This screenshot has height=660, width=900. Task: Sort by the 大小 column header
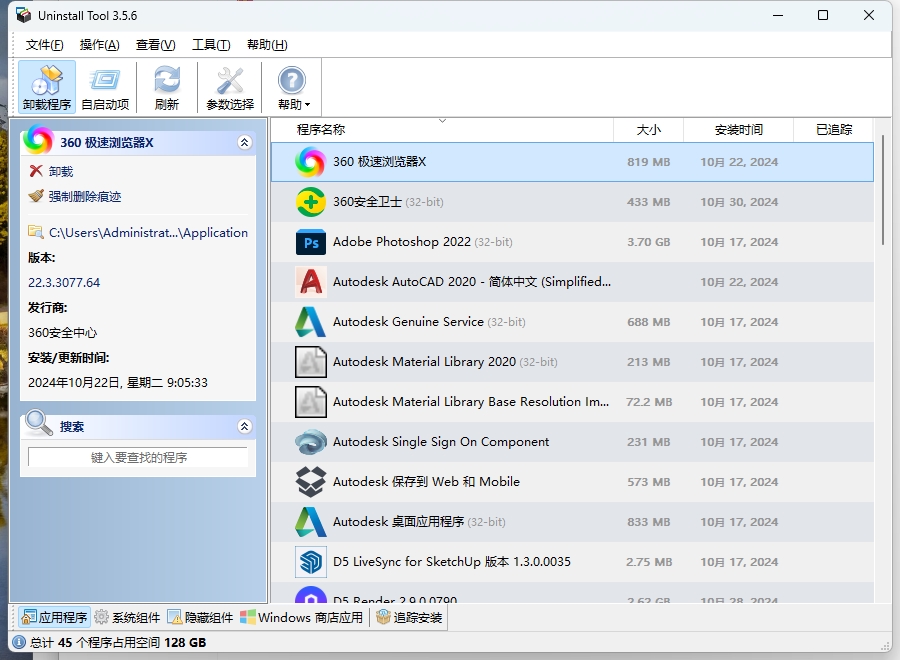pos(649,130)
